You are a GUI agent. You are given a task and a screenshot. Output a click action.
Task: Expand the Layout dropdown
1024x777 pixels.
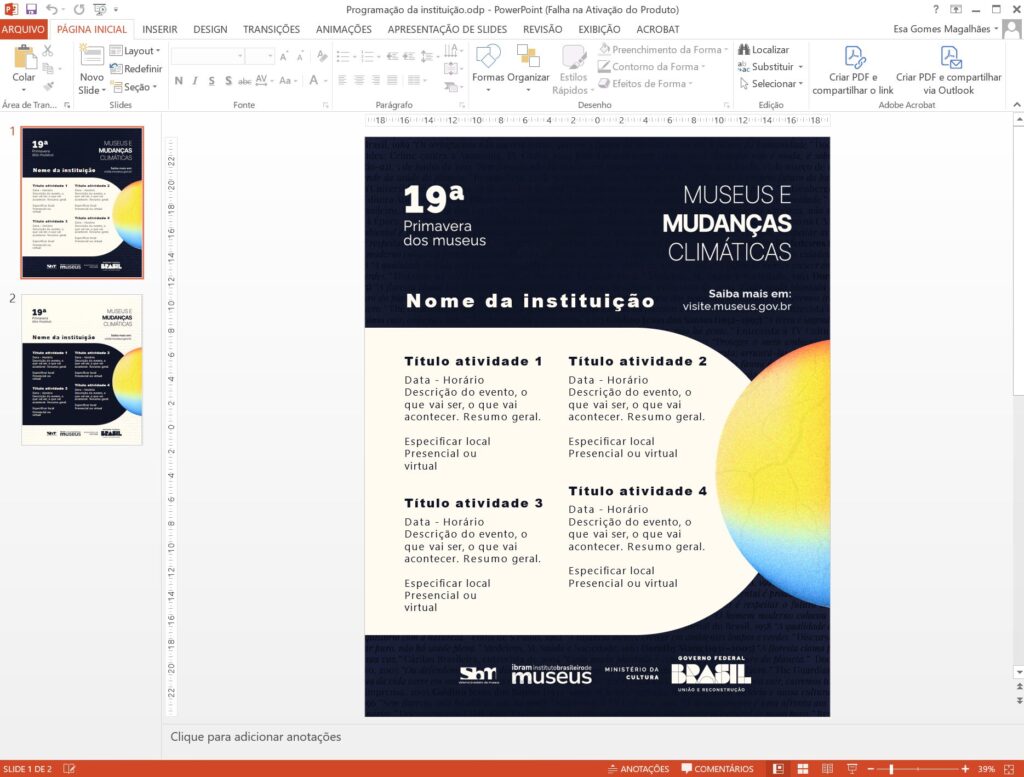135,50
